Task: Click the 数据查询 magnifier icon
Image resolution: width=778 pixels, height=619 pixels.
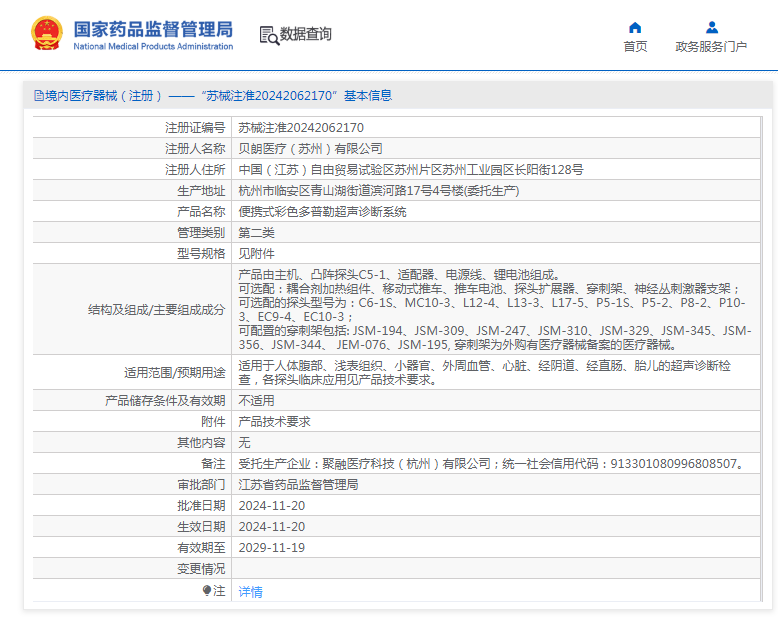Action: pyautogui.click(x=269, y=35)
